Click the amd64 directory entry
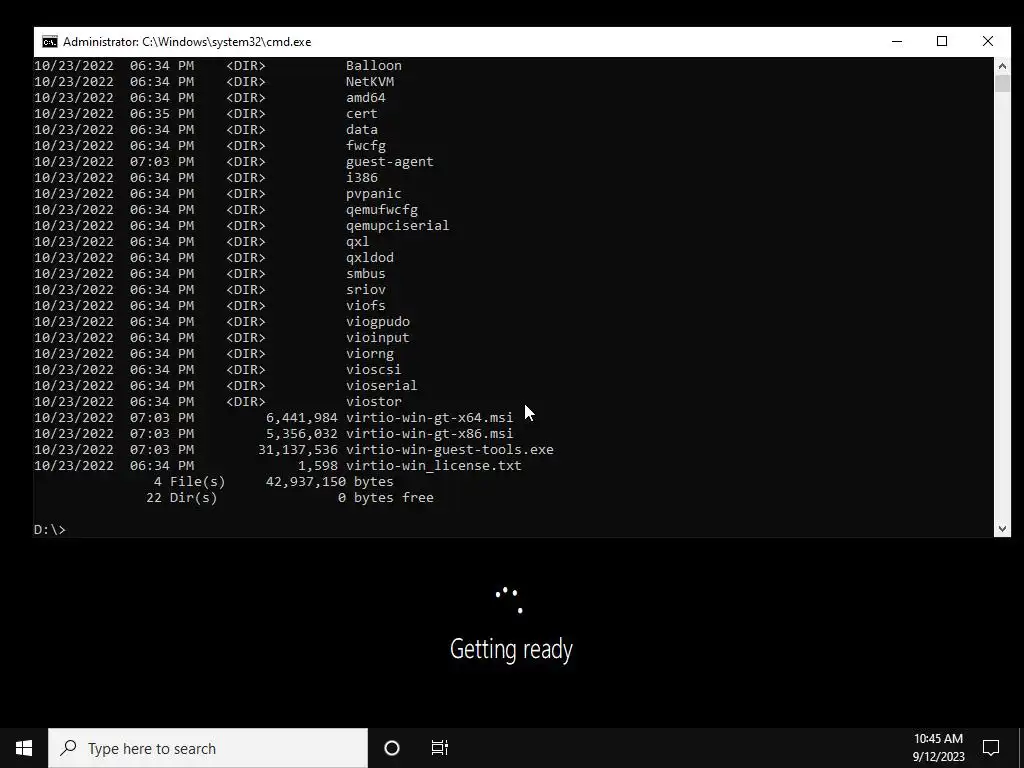Image resolution: width=1024 pixels, height=768 pixels. (366, 97)
